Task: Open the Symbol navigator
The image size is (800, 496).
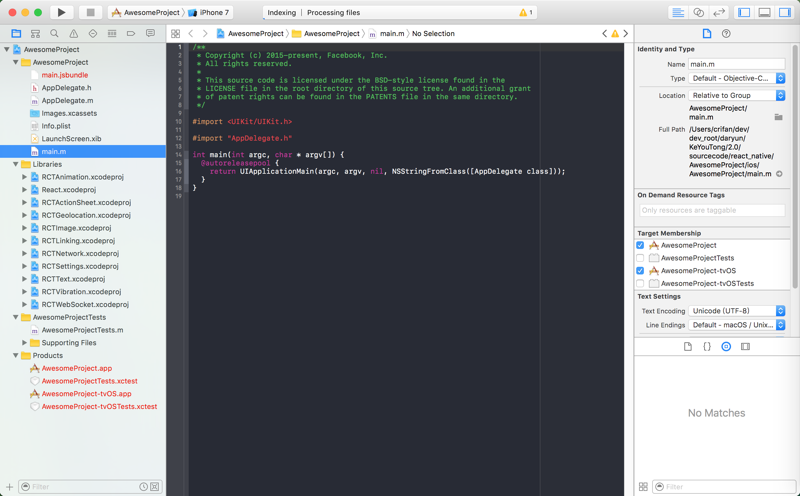Action: 35,34
